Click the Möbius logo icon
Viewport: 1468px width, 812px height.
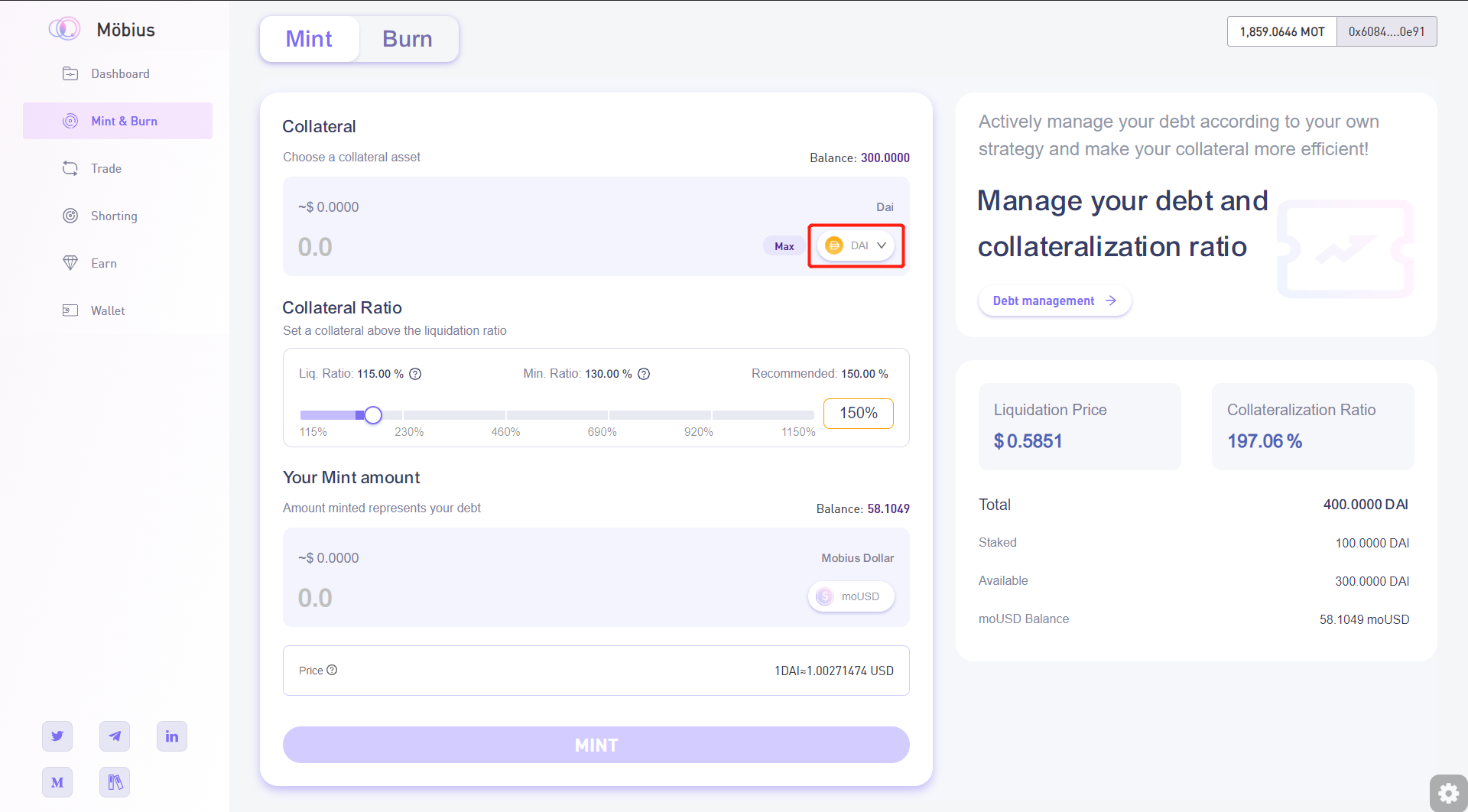pos(64,29)
